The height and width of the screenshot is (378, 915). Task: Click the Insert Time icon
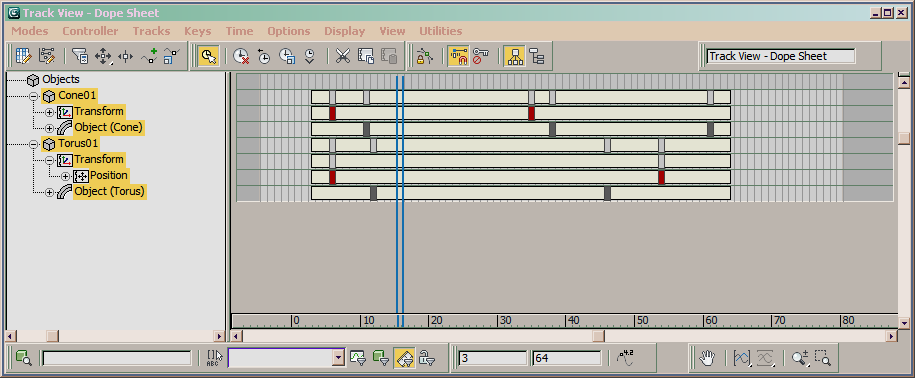point(309,57)
